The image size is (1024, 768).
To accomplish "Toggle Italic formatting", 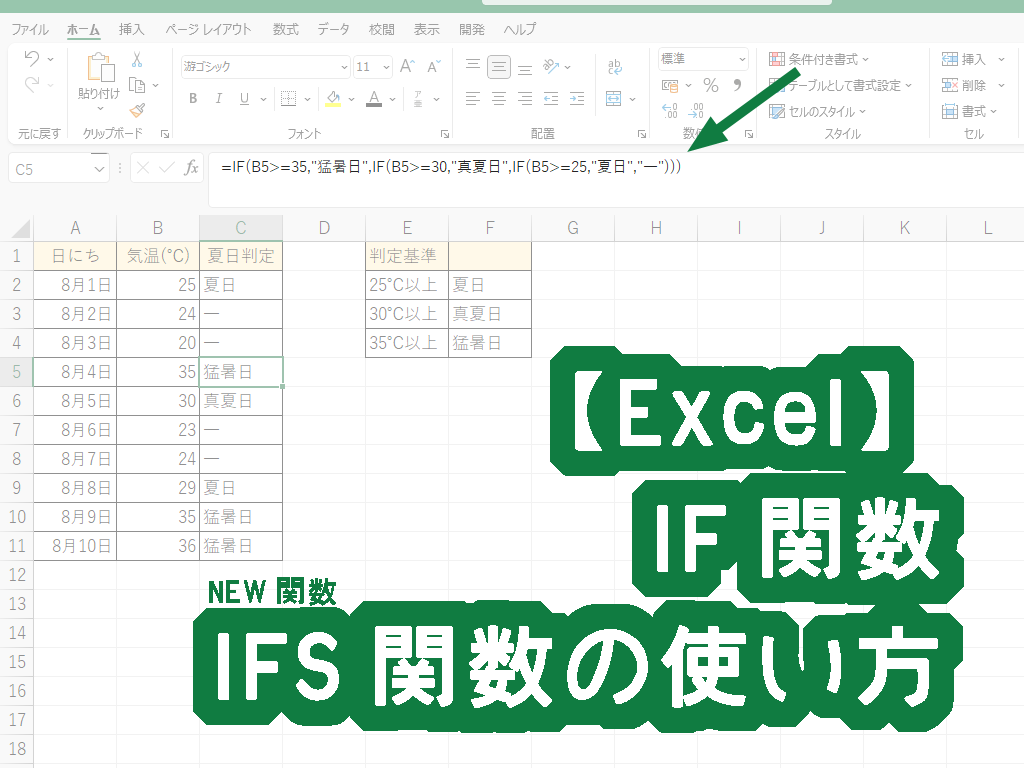I will coord(219,99).
